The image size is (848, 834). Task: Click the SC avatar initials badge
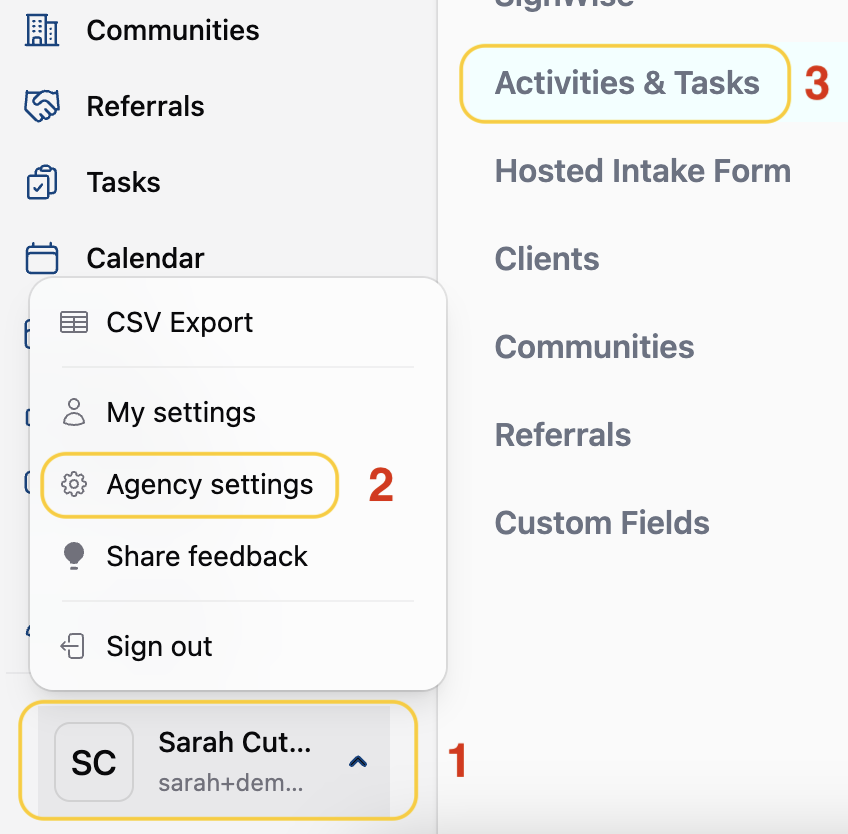(x=94, y=762)
